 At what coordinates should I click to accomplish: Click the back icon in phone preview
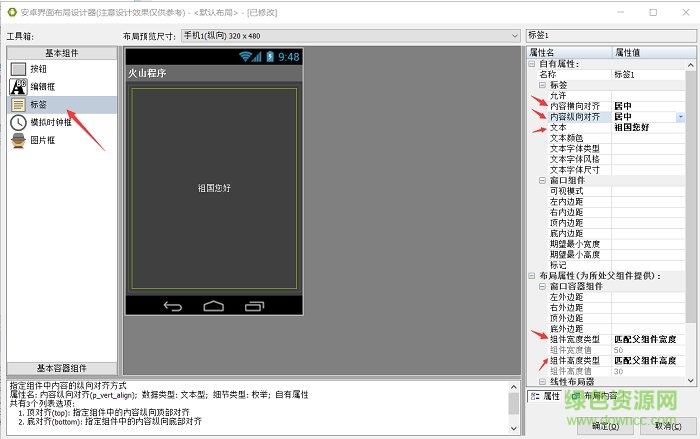pos(173,305)
